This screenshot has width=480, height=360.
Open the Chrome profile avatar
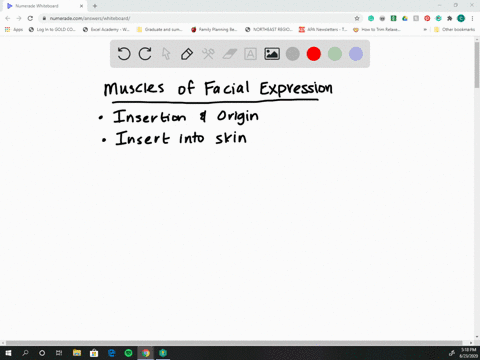coord(461,18)
